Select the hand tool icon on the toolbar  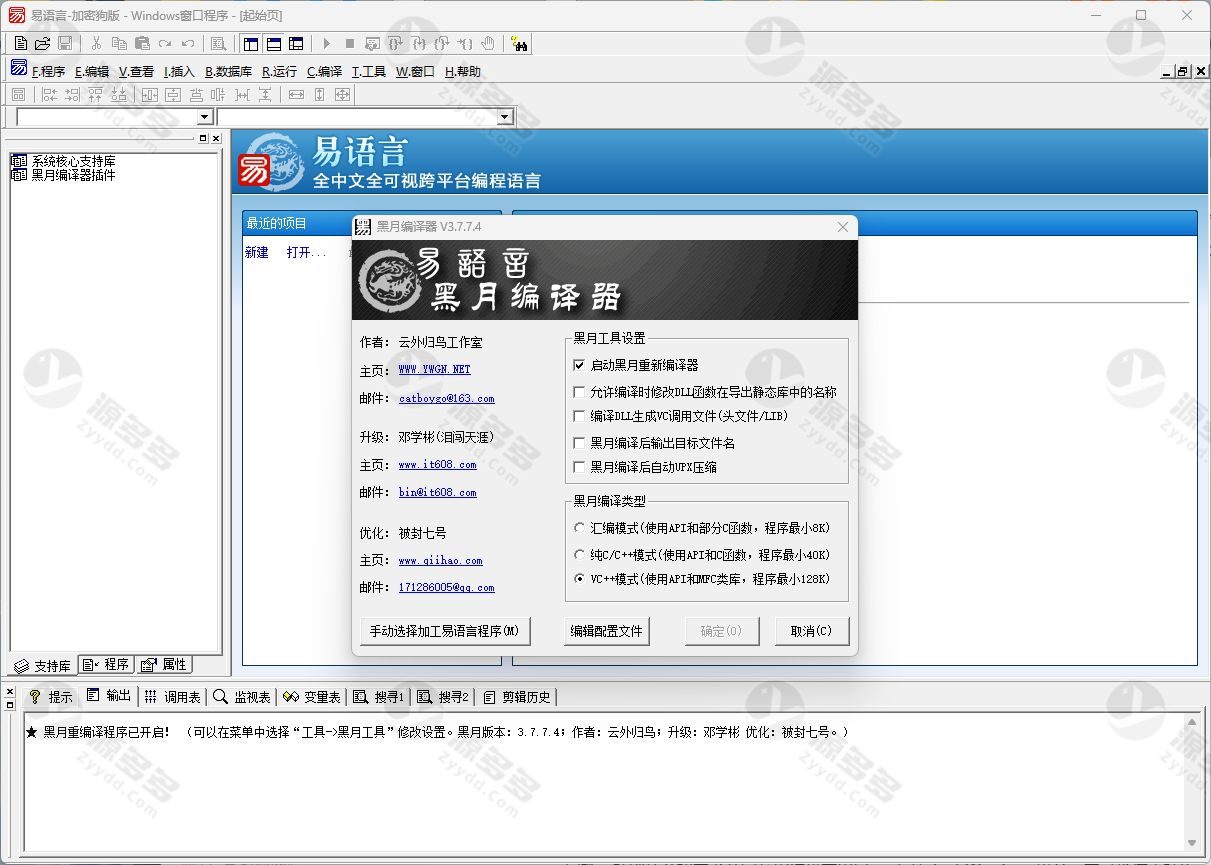(486, 44)
